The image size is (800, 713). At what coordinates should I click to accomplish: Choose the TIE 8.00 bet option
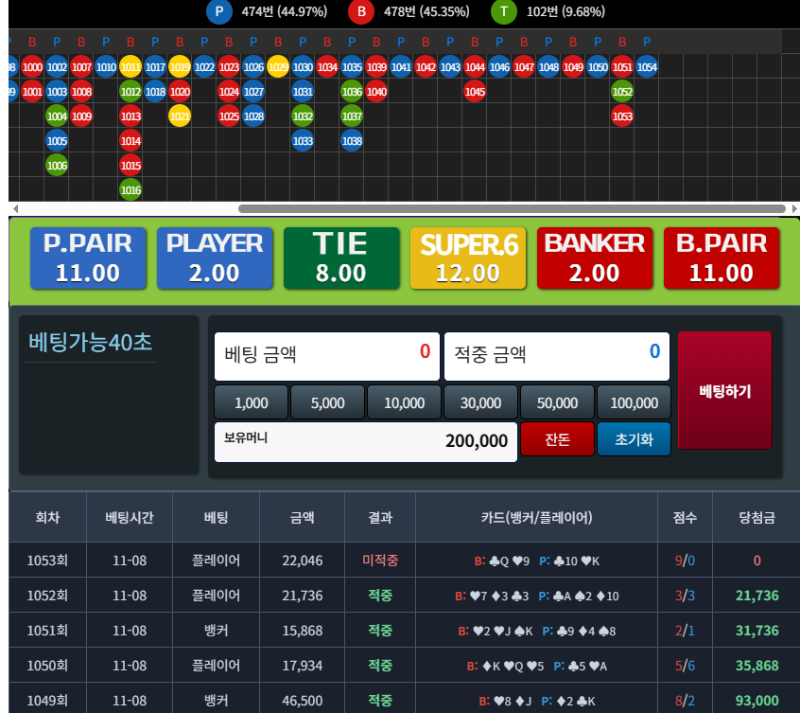340,258
